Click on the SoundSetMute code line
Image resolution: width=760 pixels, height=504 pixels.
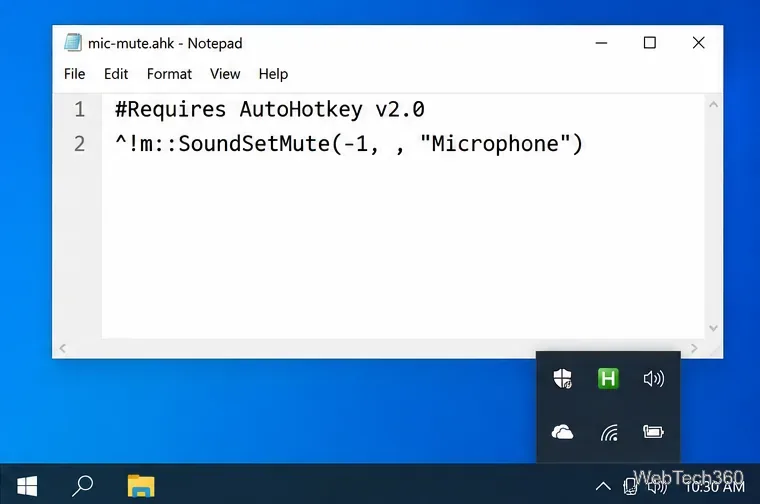349,144
